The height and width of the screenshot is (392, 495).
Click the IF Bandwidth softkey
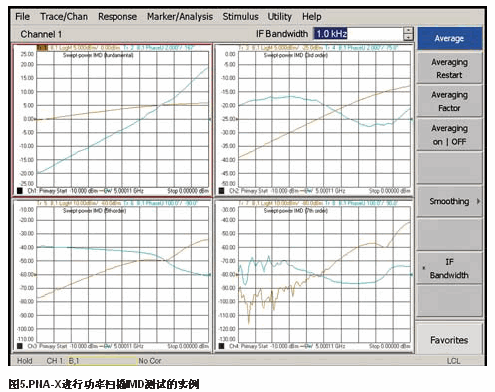[x=449, y=268]
